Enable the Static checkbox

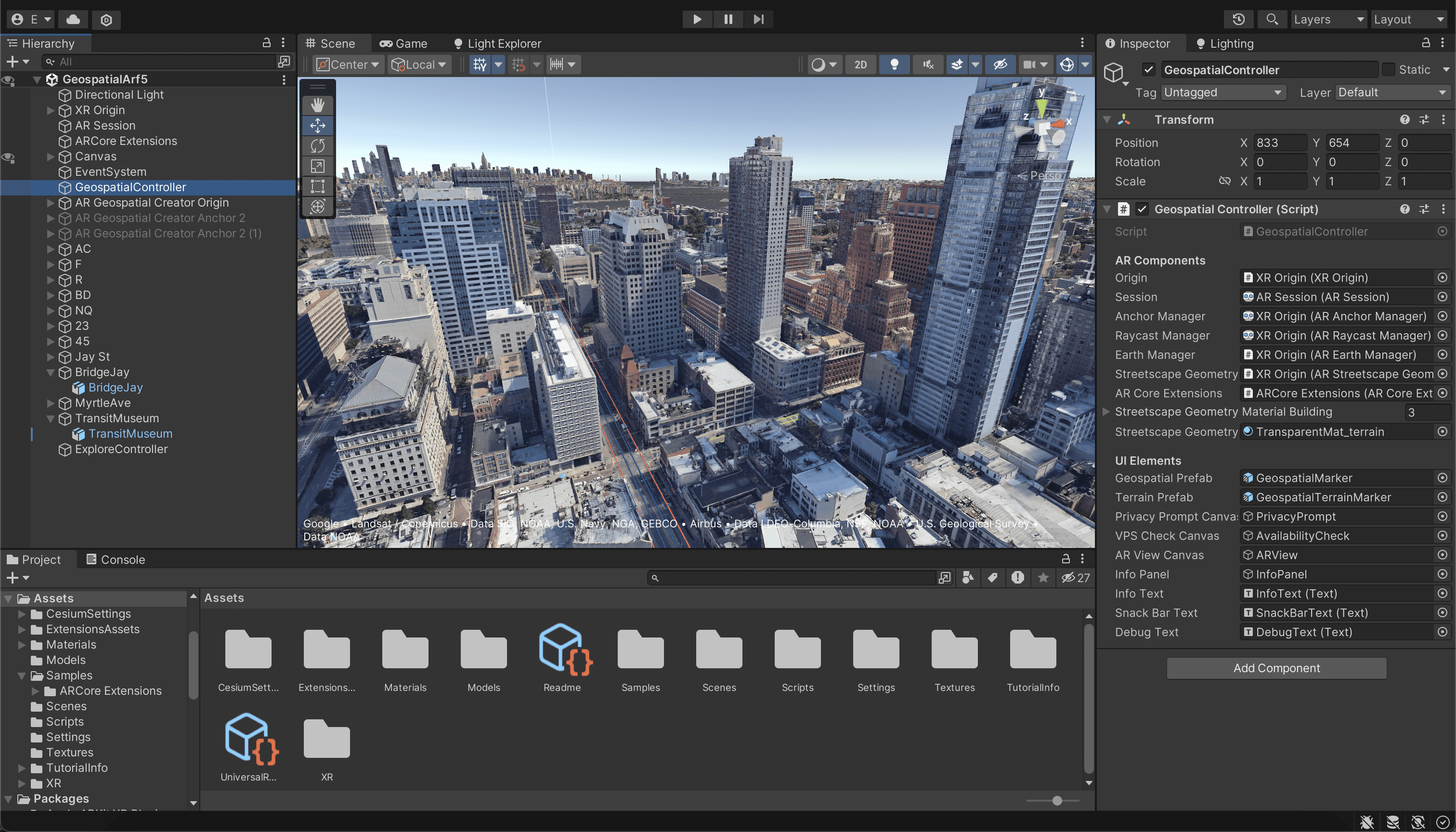(1389, 70)
